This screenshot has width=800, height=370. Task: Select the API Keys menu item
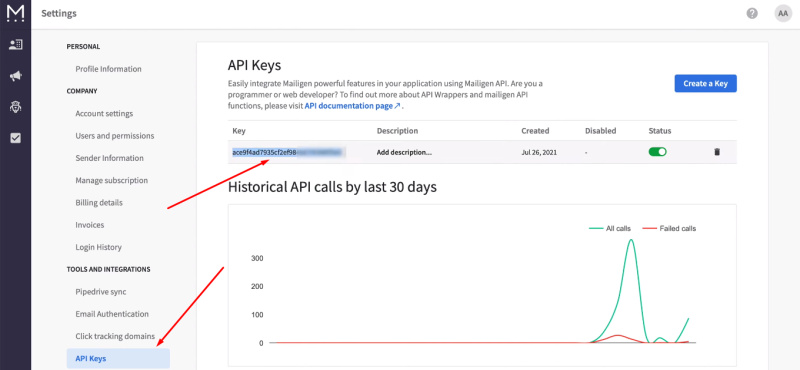click(x=118, y=358)
